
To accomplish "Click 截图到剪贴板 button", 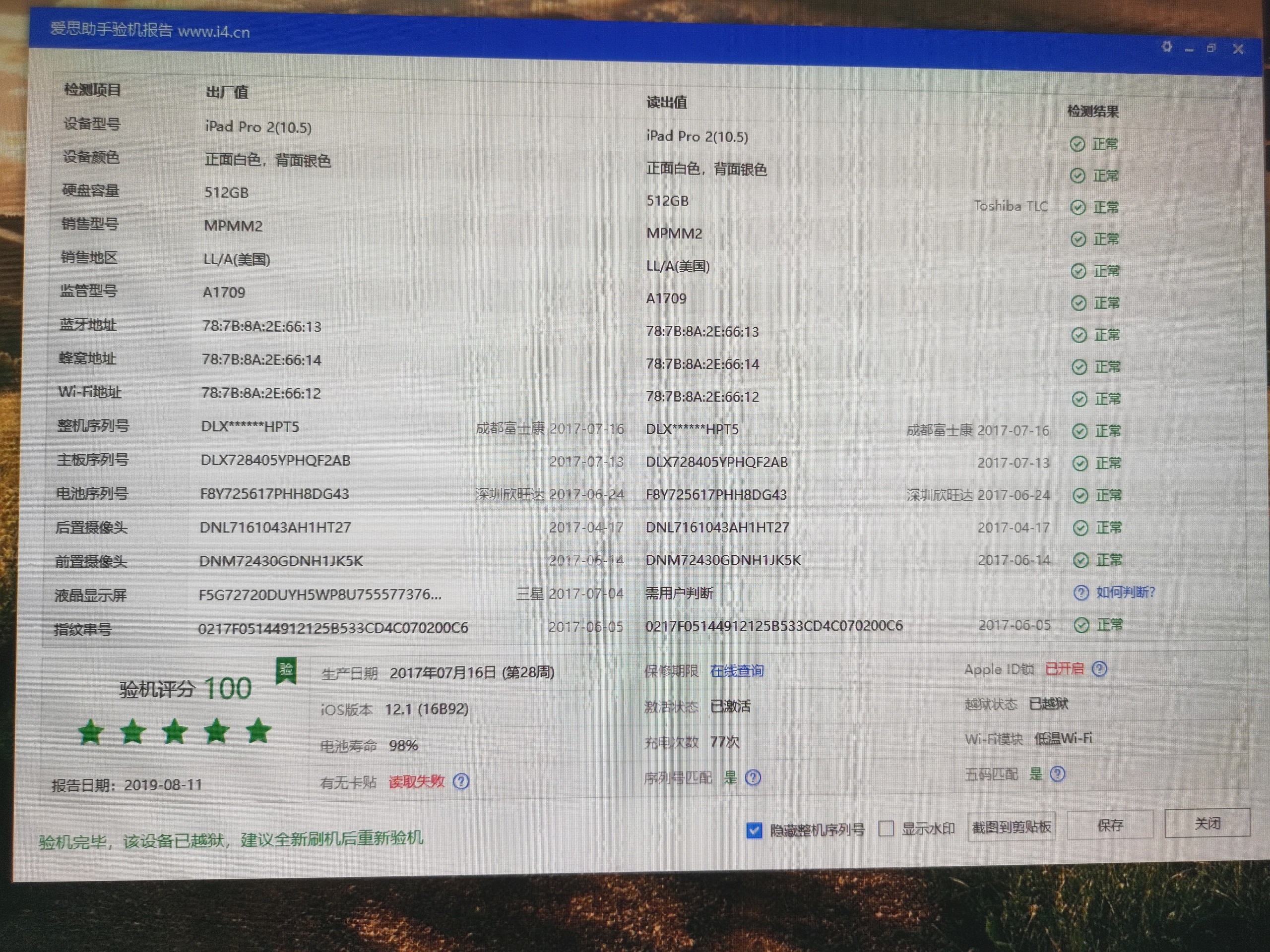I will [x=1011, y=827].
